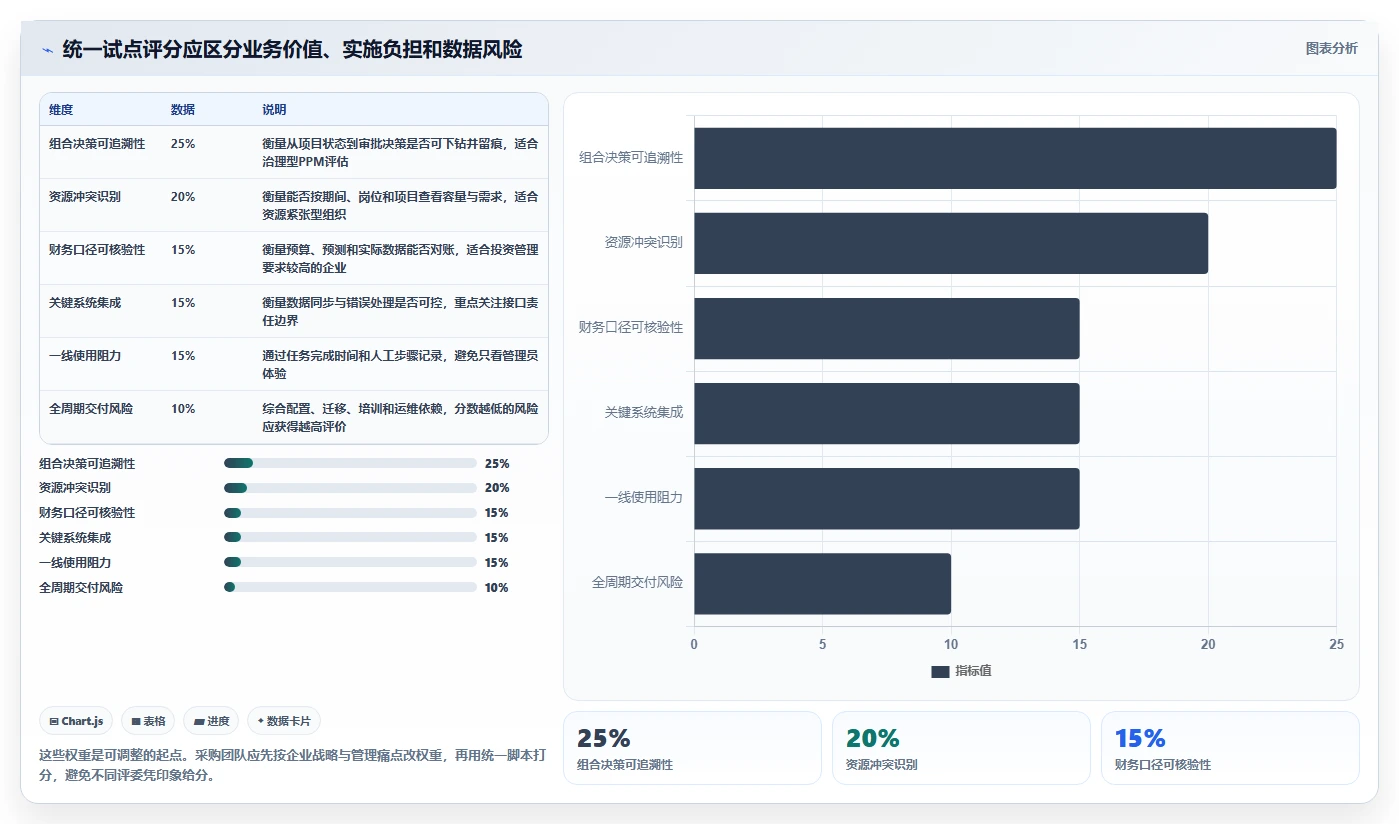Image resolution: width=1399 pixels, height=824 pixels.
Task: Click description starting 衡量预算、预测和实际数据
Action: pos(400,259)
